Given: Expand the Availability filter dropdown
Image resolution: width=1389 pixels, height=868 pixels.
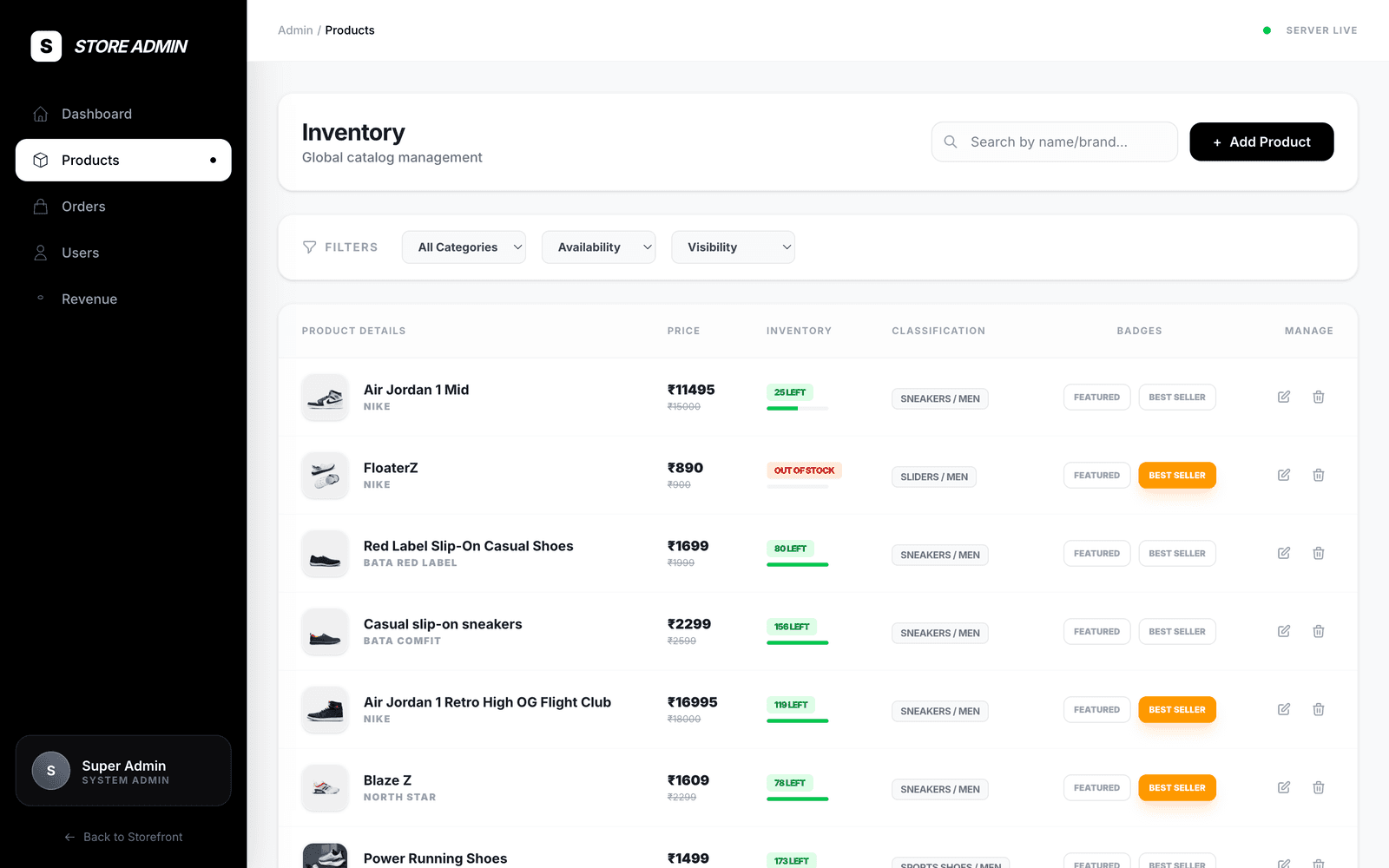Looking at the screenshot, I should point(598,247).
